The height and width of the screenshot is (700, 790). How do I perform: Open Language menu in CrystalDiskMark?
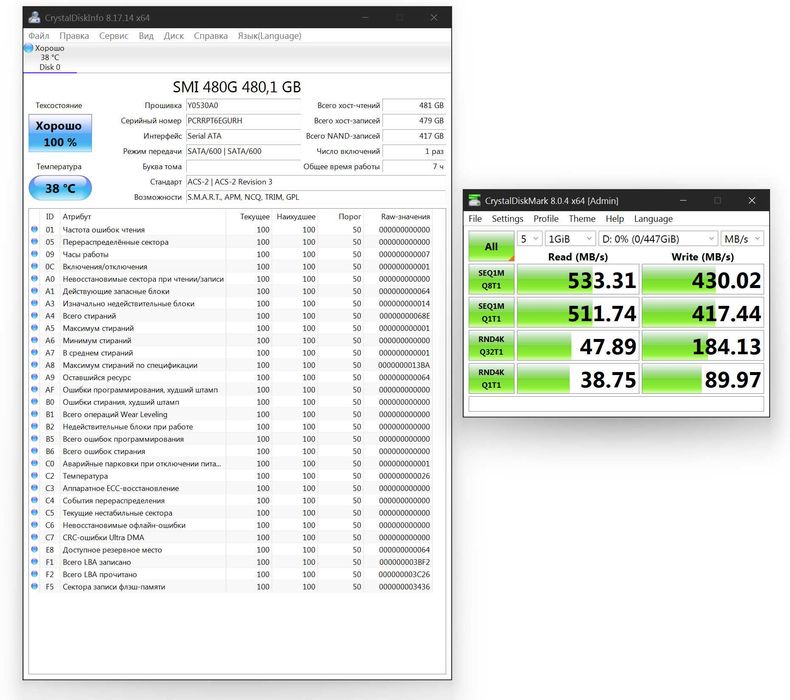pyautogui.click(x=653, y=219)
